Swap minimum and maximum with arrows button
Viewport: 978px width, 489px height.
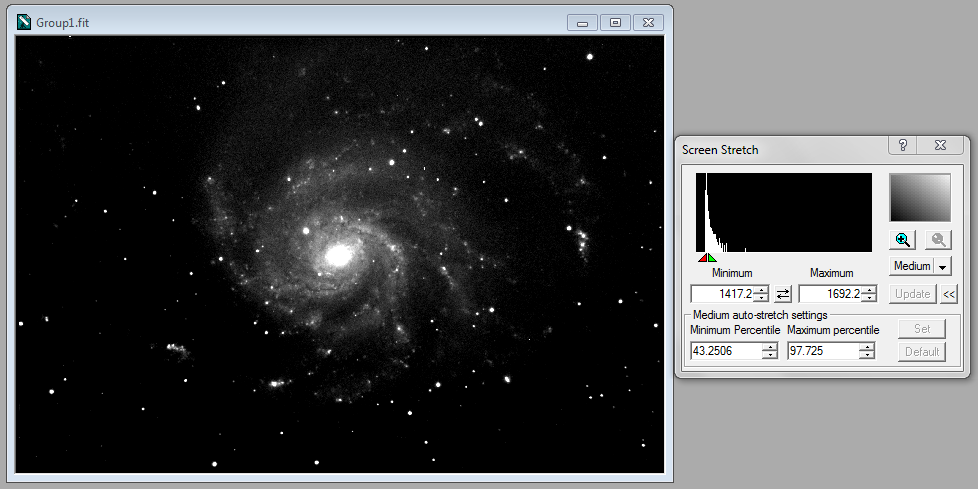pos(783,293)
